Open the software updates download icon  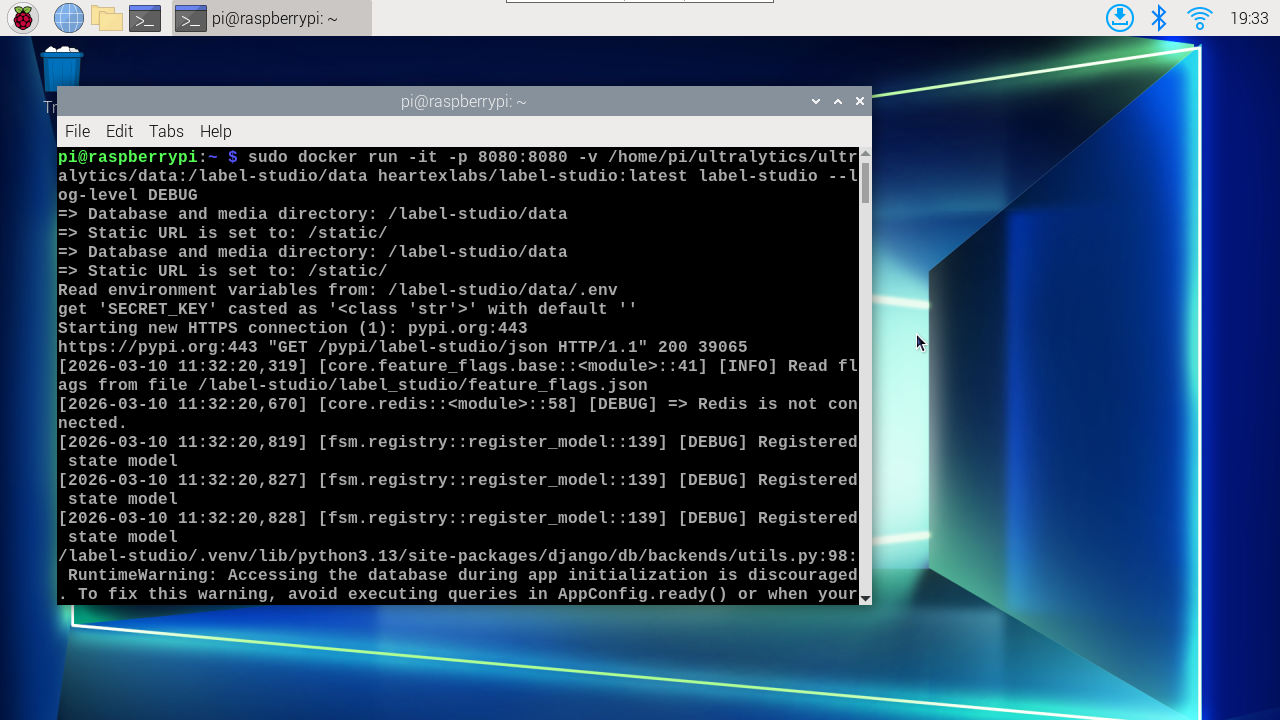[1120, 18]
